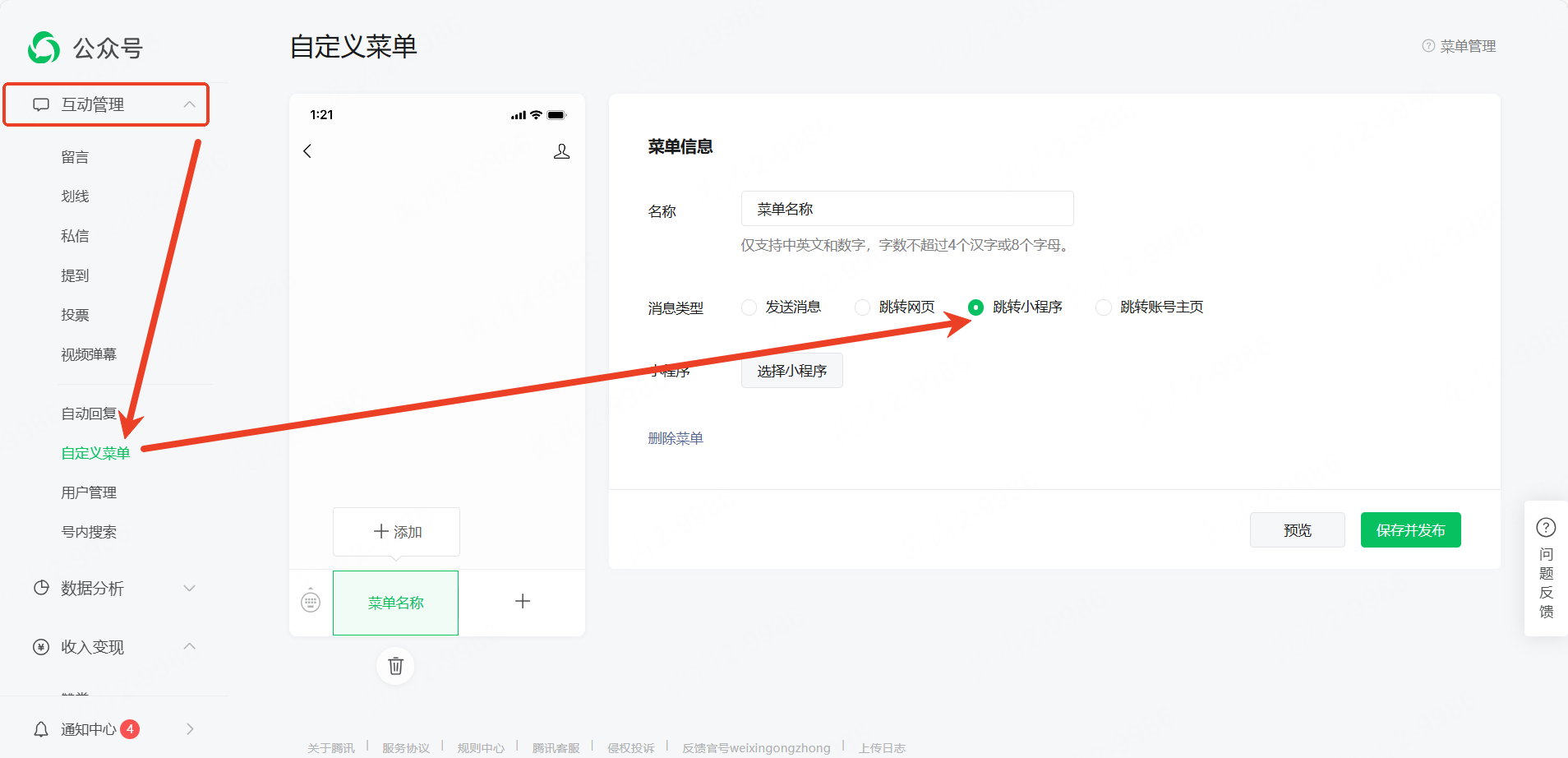Open 规则中心 footer link
Screen dimensions: 1568x758
pos(481,748)
